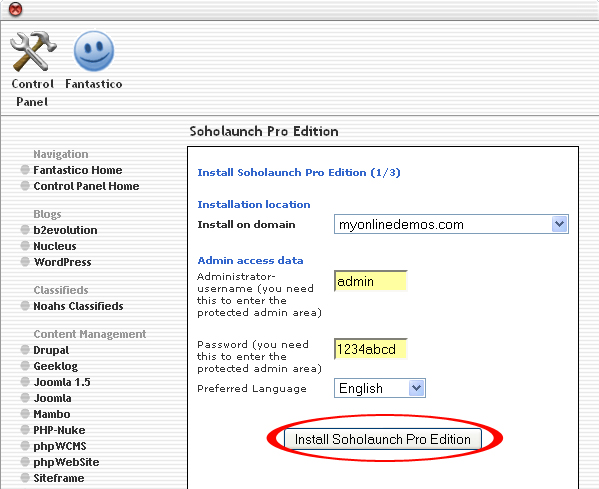Click the Install Soholaunch Pro Edition button

(x=383, y=439)
